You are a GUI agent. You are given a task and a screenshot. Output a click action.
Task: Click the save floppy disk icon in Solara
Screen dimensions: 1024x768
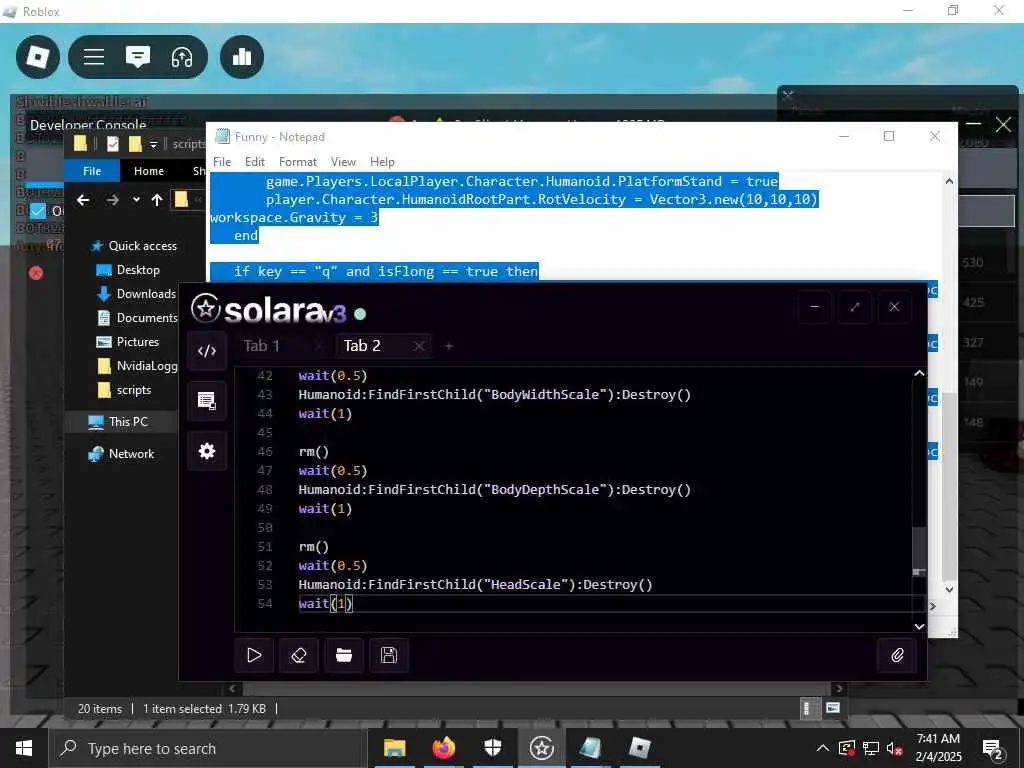[389, 655]
